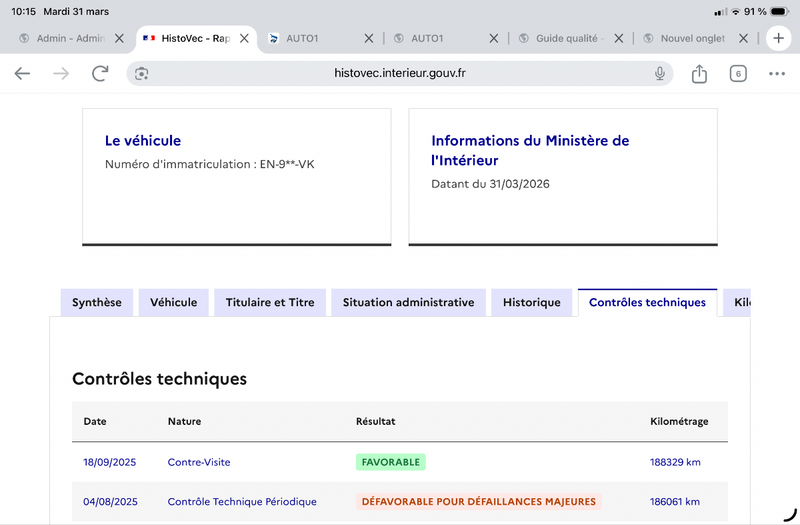Open the Historique tab
The image size is (800, 525).
point(532,303)
